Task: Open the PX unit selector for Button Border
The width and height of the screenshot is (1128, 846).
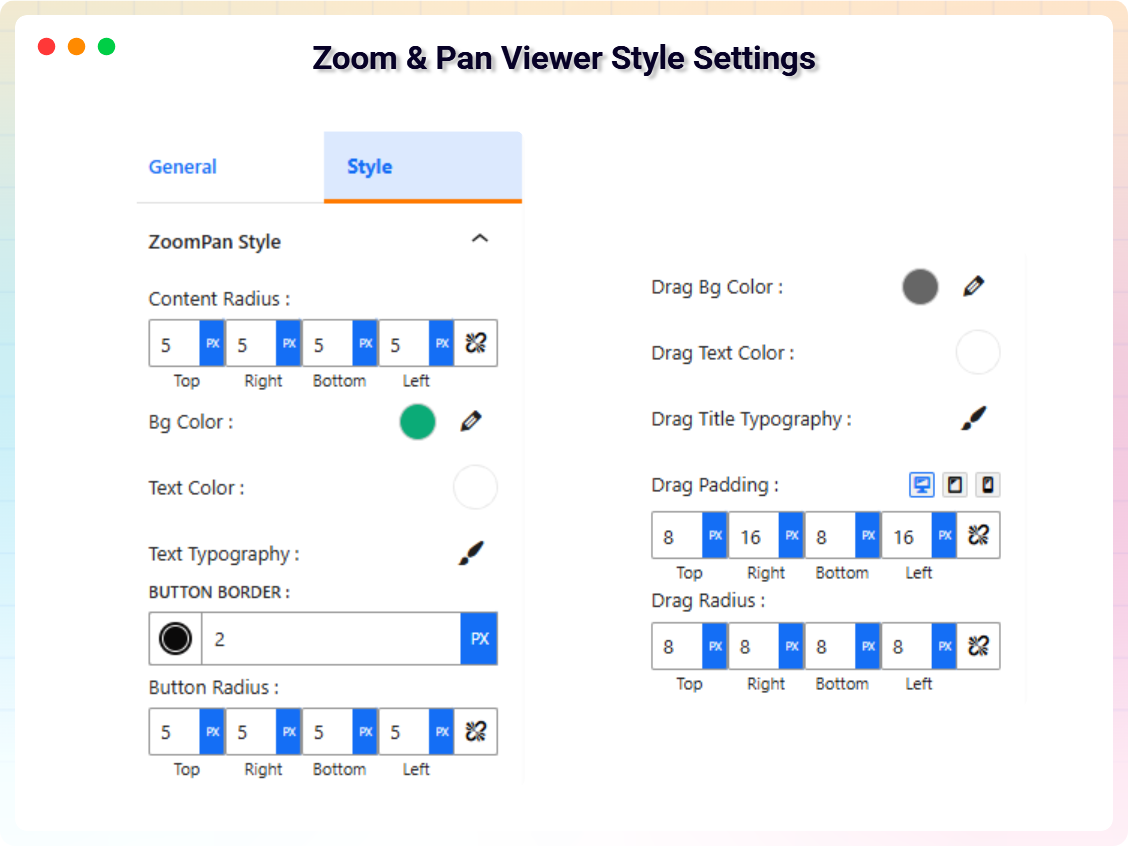Action: point(478,639)
